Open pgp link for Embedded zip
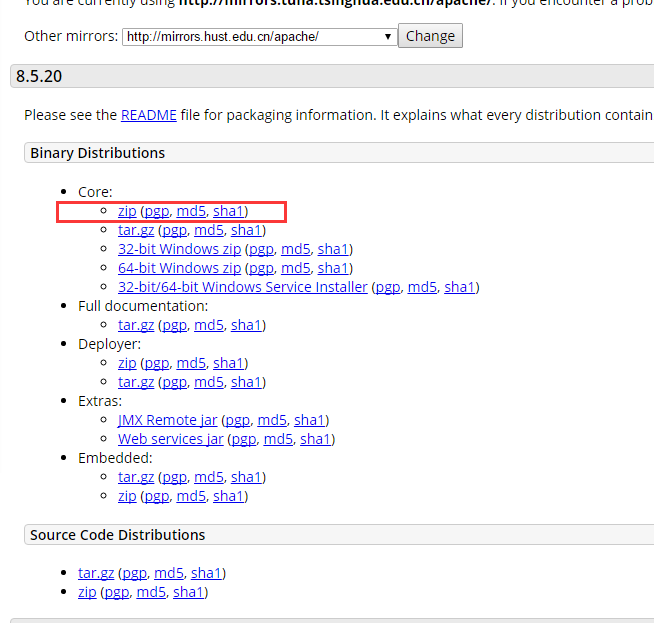 157,496
